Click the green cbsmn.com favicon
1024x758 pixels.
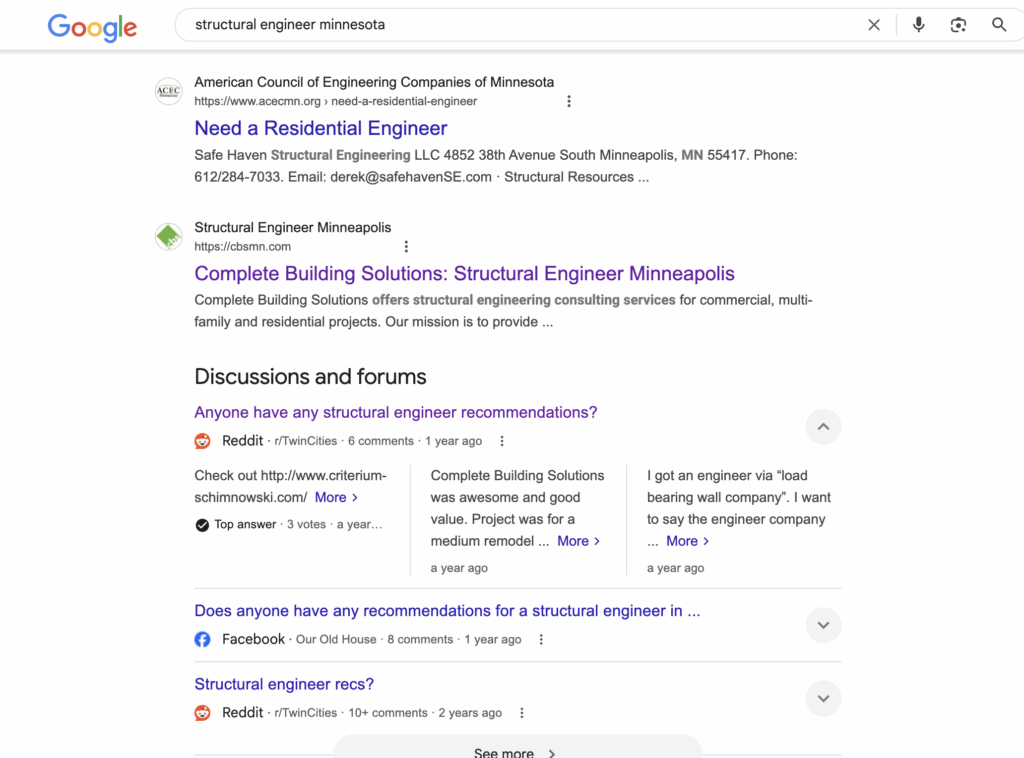pyautogui.click(x=168, y=236)
